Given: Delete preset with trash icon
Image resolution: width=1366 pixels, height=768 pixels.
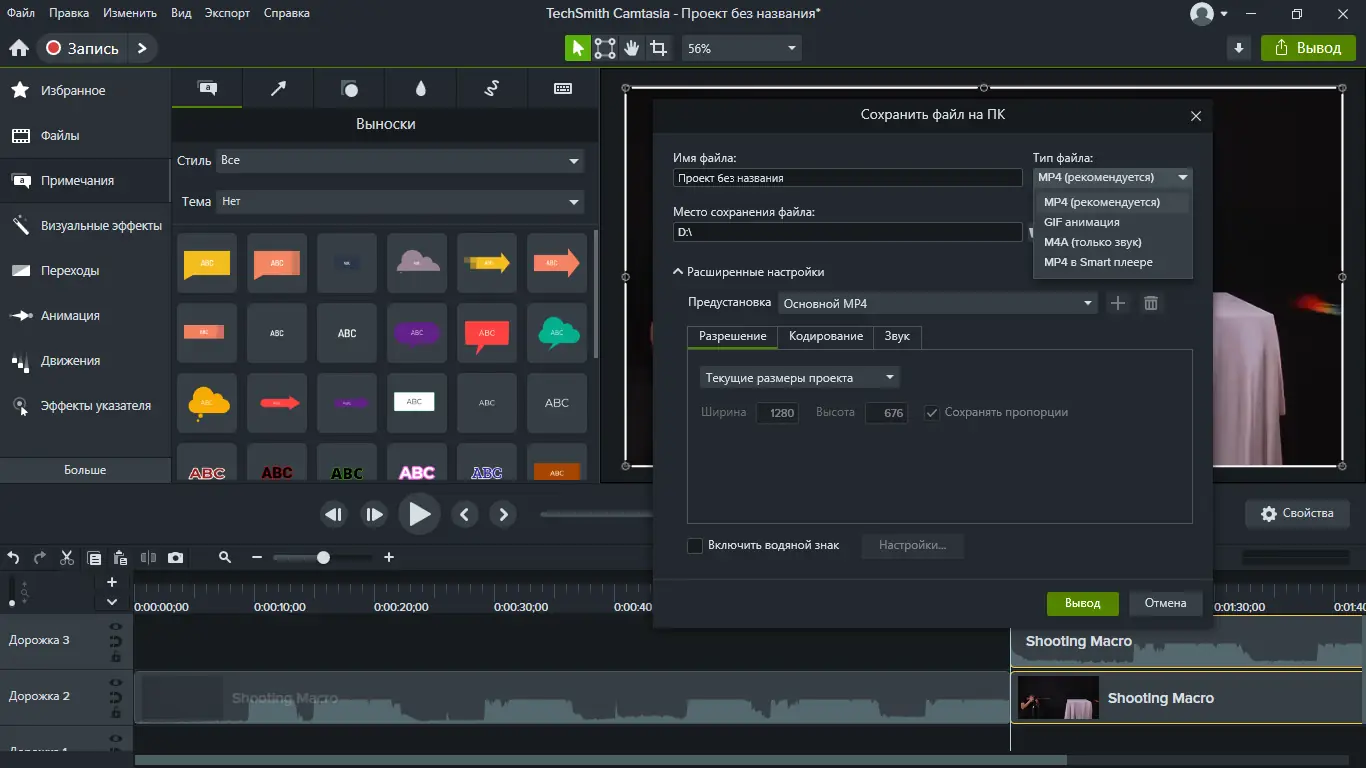Looking at the screenshot, I should 1150,303.
